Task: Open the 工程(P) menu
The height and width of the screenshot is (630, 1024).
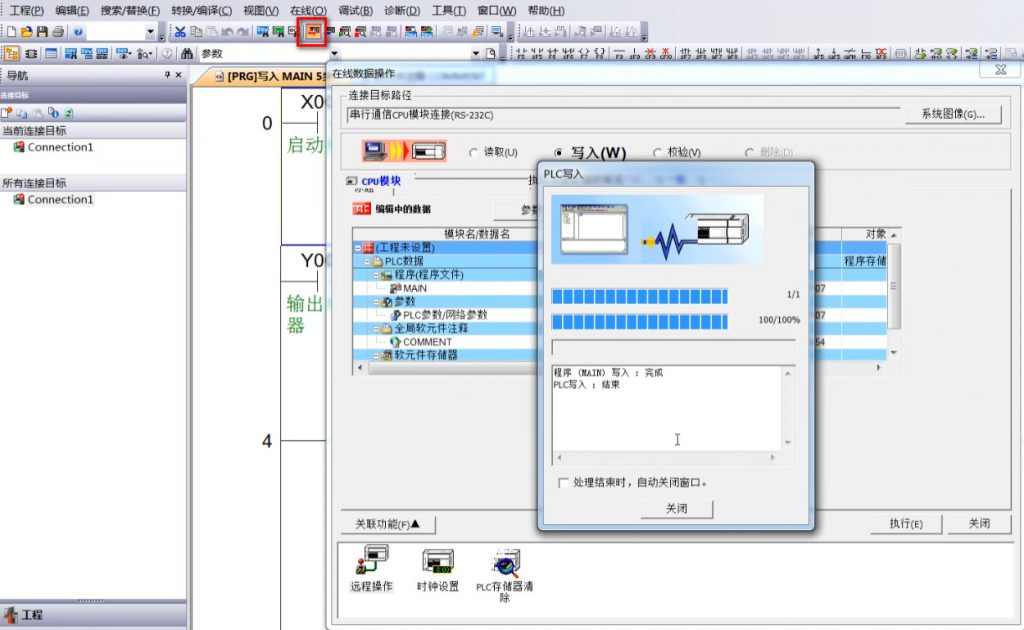Action: pyautogui.click(x=26, y=10)
